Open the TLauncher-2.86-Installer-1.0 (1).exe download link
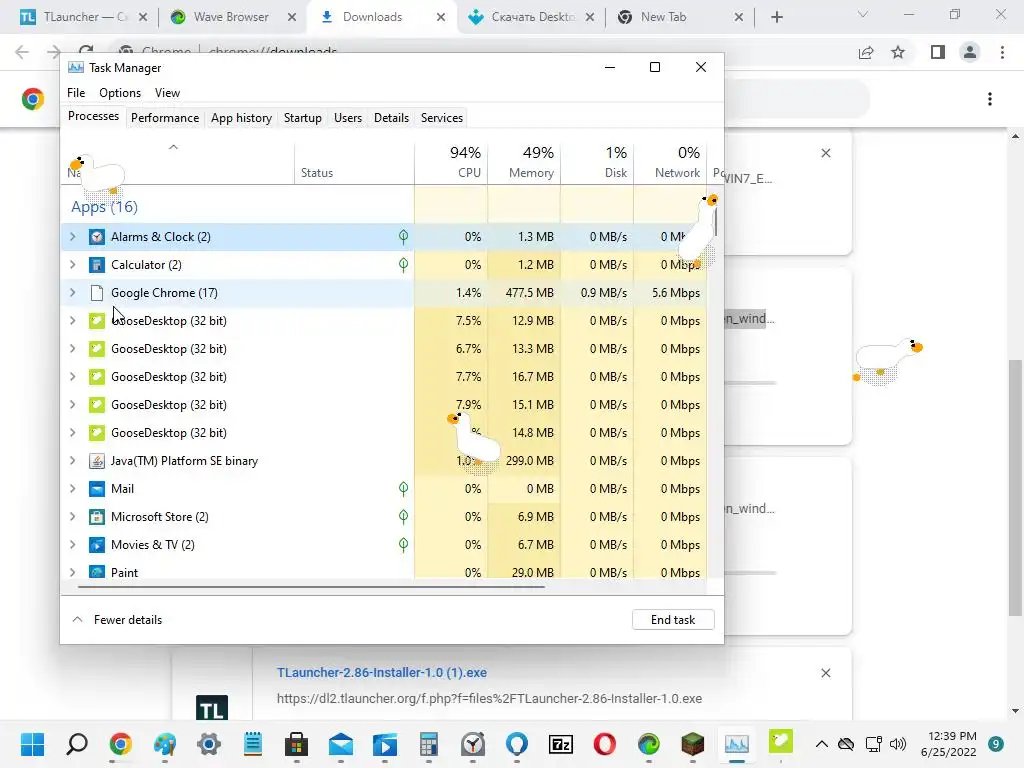1024x768 pixels. pos(381,673)
